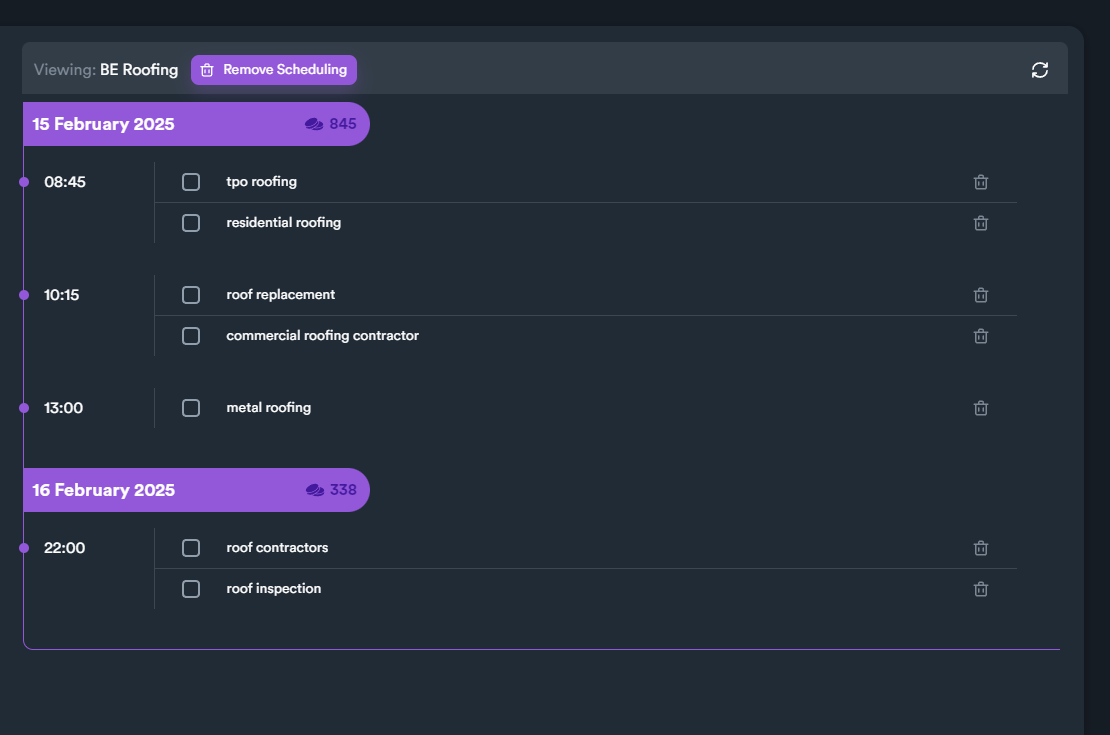This screenshot has width=1110, height=735.
Task: Mark the metal roofing checkbox
Action: [191, 408]
